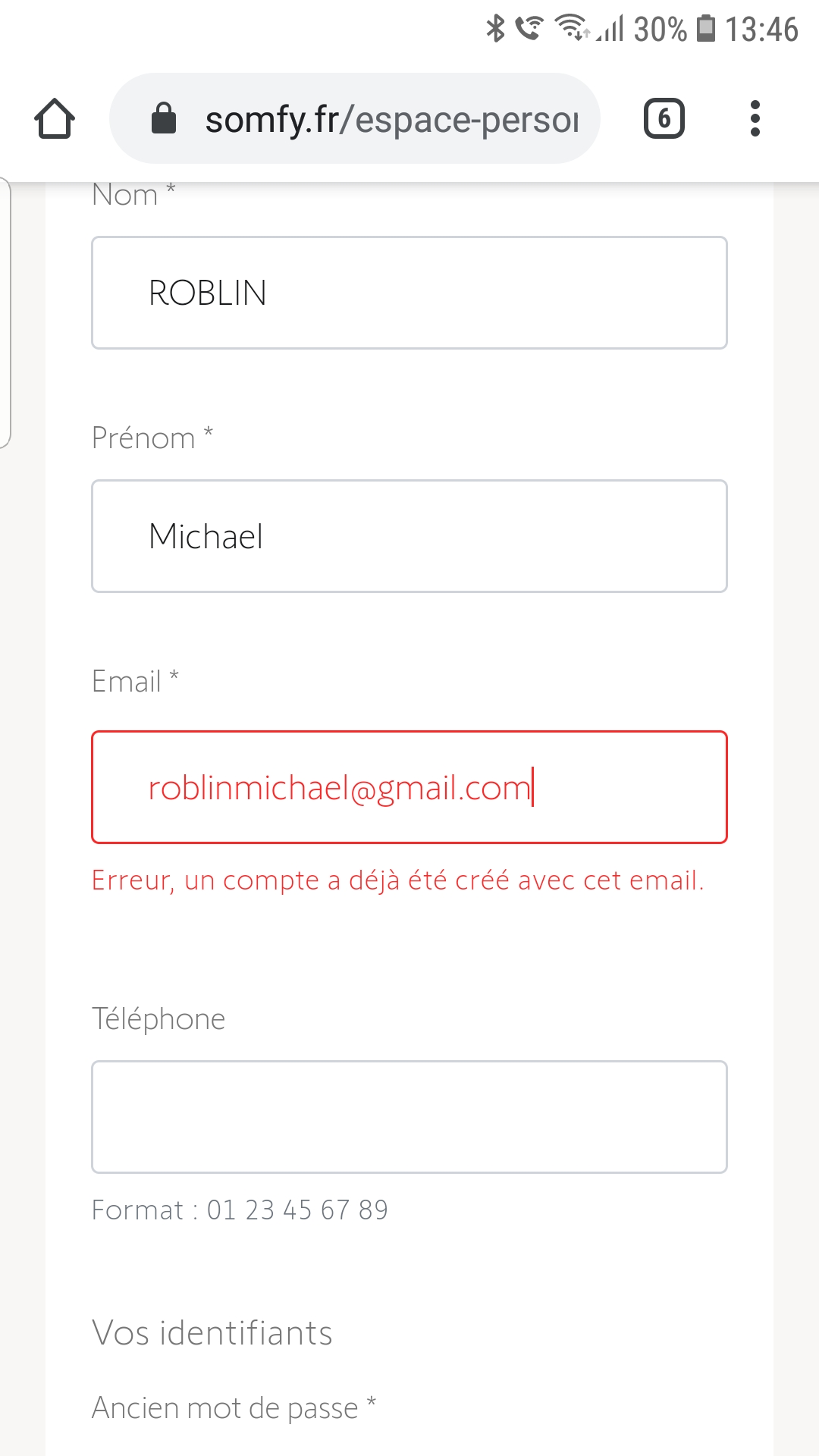Tap the red email error message
Viewport: 819px width, 1456px height.
pos(398,880)
